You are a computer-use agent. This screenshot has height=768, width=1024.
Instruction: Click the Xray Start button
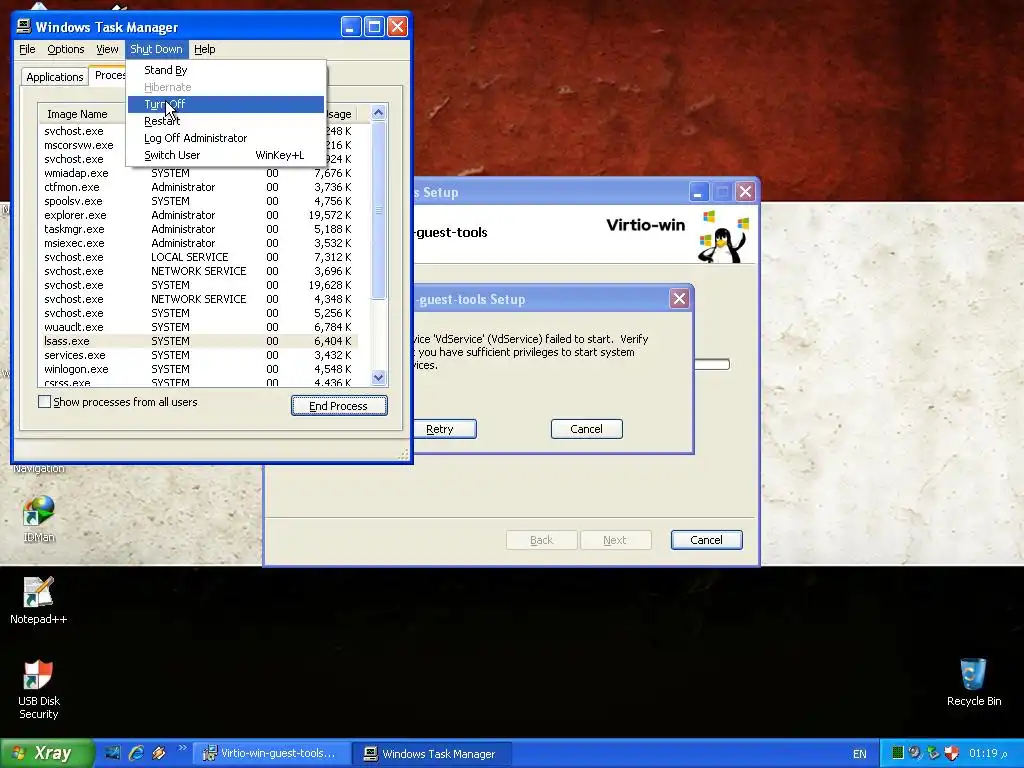pyautogui.click(x=46, y=753)
